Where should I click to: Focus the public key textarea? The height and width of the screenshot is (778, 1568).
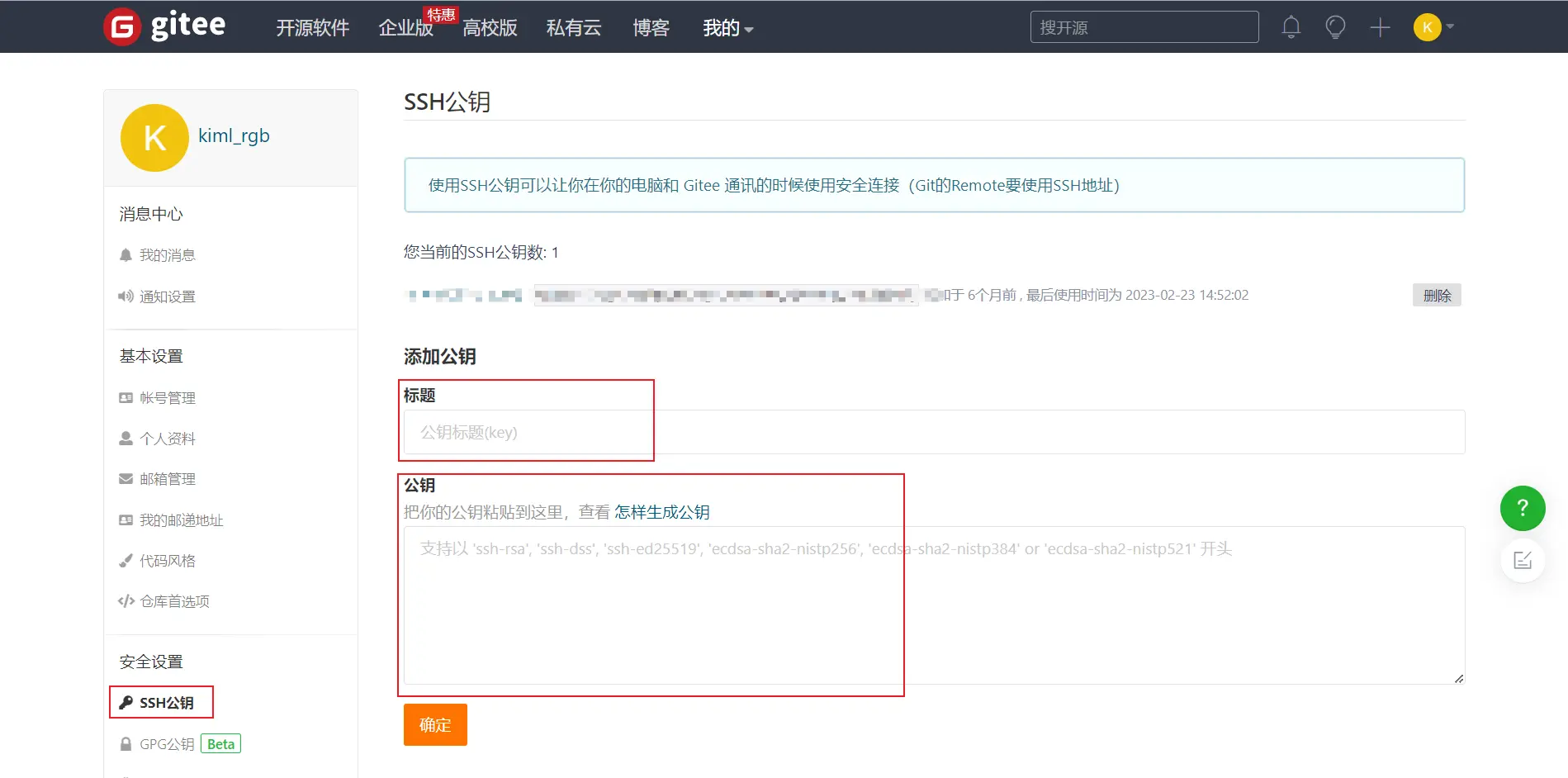click(933, 605)
